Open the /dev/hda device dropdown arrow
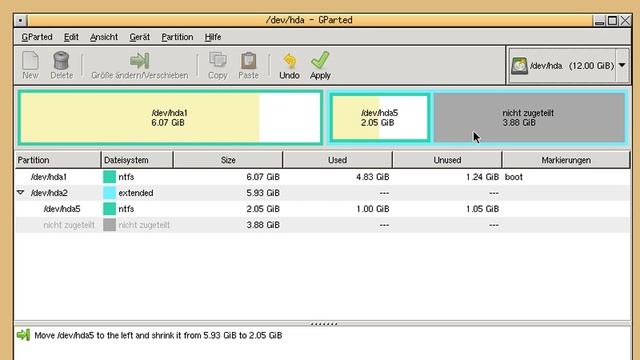This screenshot has width=640, height=360. pos(622,65)
